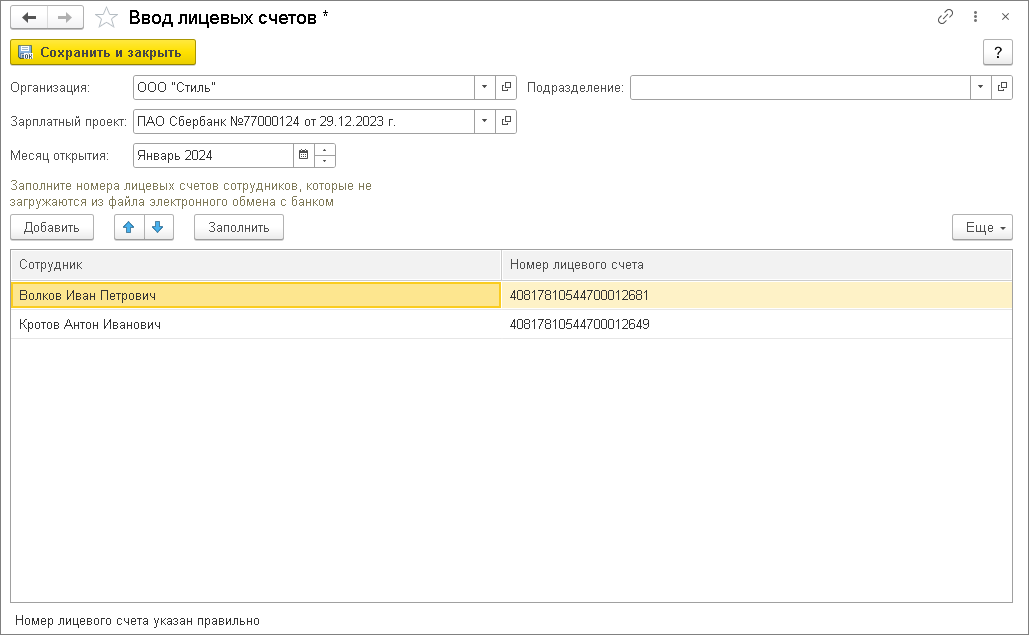Move selected row down
The height and width of the screenshot is (635, 1029).
pyautogui.click(x=157, y=227)
